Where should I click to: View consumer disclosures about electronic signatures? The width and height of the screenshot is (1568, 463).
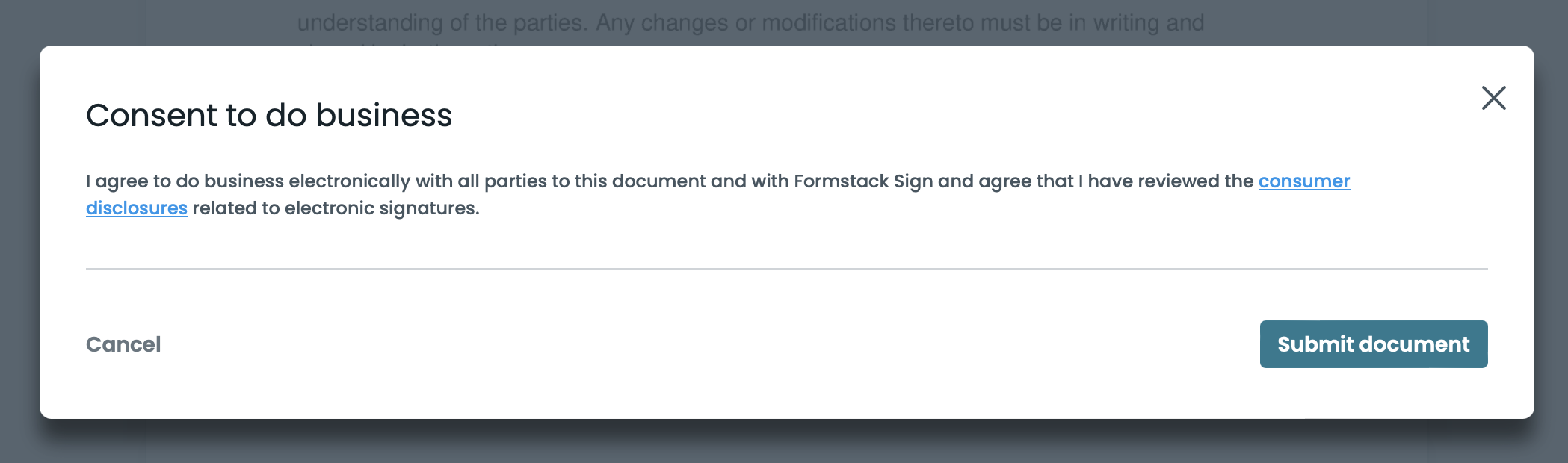[x=1303, y=181]
